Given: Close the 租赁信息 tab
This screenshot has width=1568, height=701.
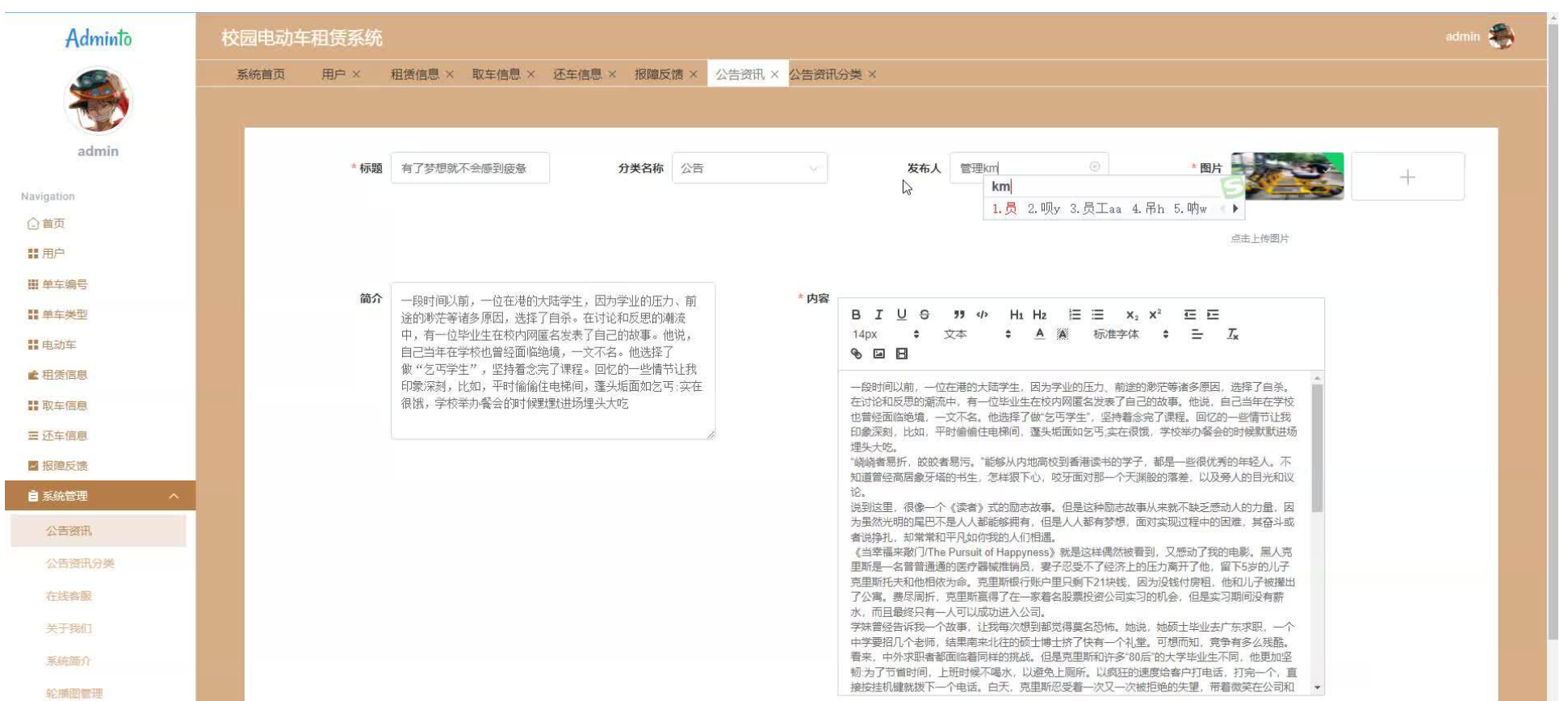Looking at the screenshot, I should (450, 74).
